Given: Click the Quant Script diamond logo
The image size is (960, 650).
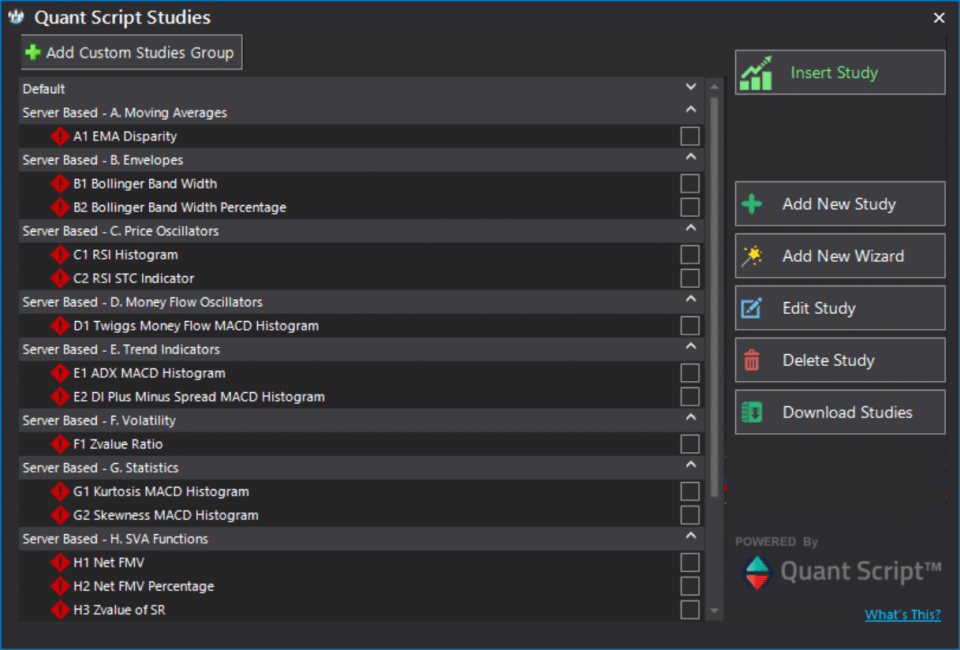Looking at the screenshot, I should [757, 573].
